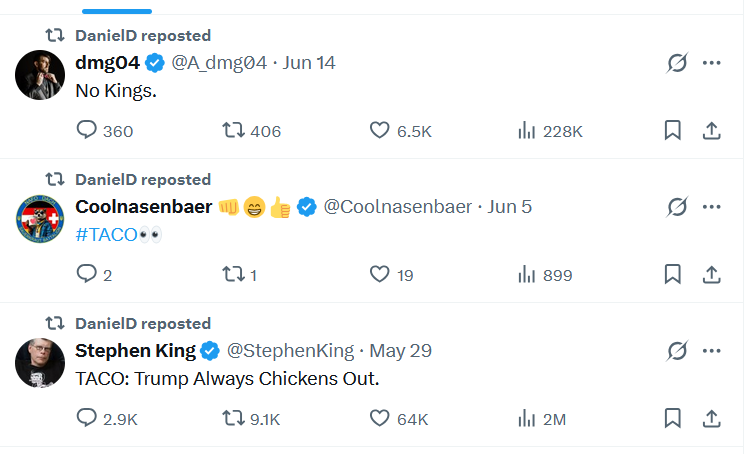Open the @A_dmg04 handle link

[x=219, y=63]
